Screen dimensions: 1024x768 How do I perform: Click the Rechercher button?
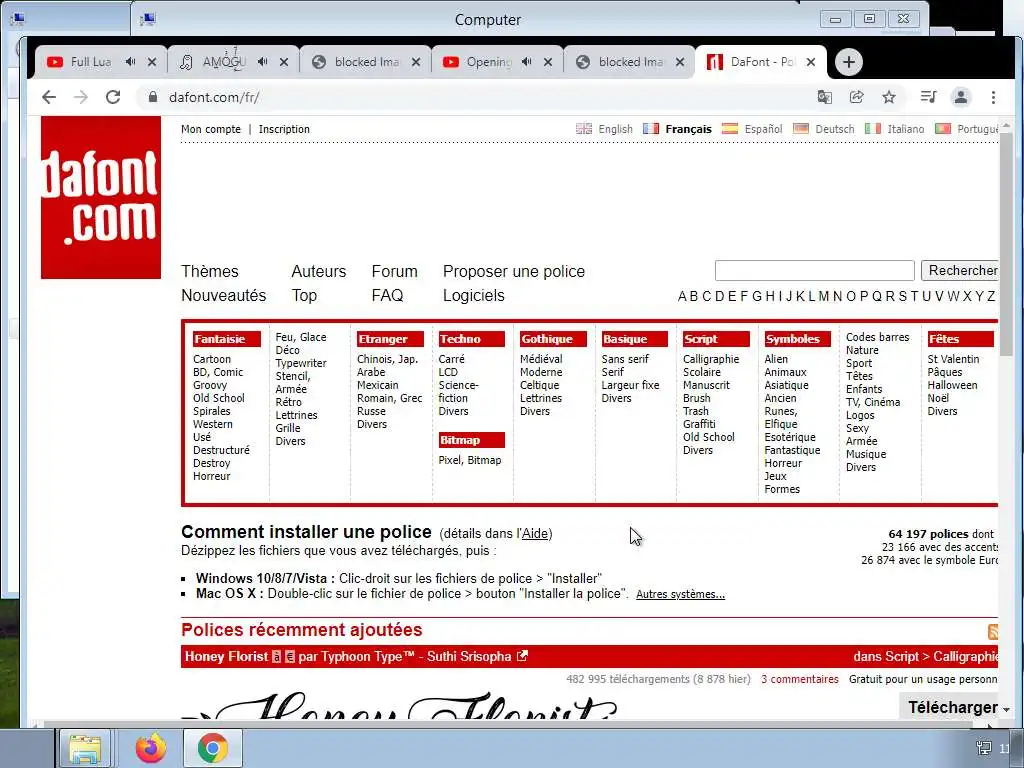click(960, 270)
